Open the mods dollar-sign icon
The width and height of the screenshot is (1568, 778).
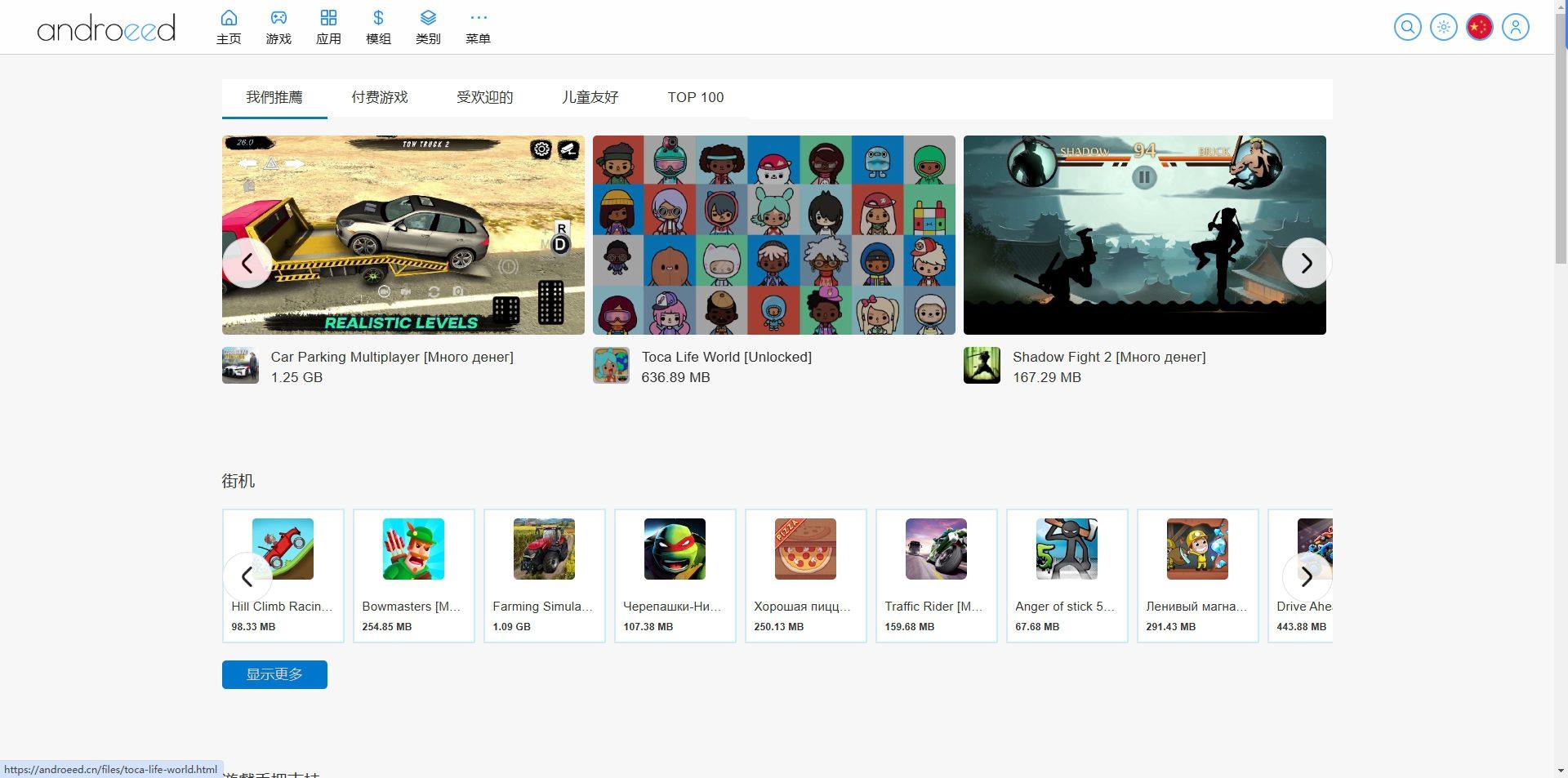pos(378,27)
